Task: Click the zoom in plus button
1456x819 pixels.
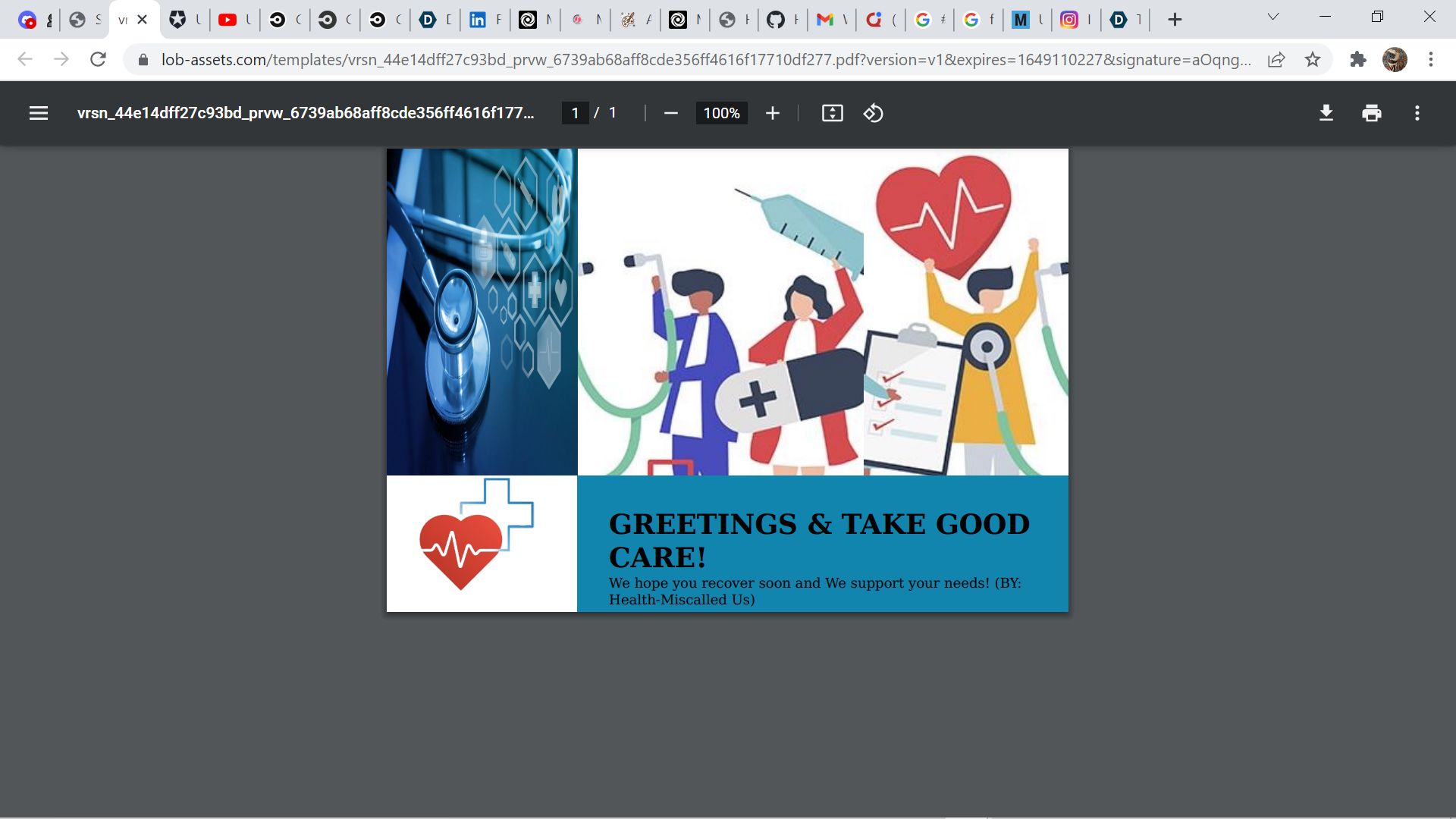Action: [x=772, y=113]
